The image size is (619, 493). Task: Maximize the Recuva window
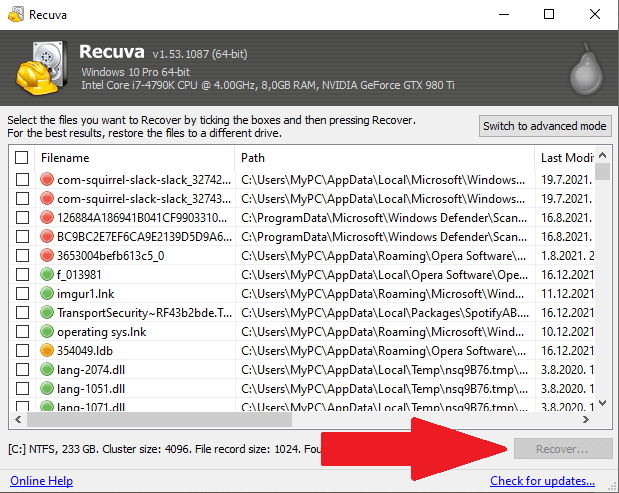[549, 15]
